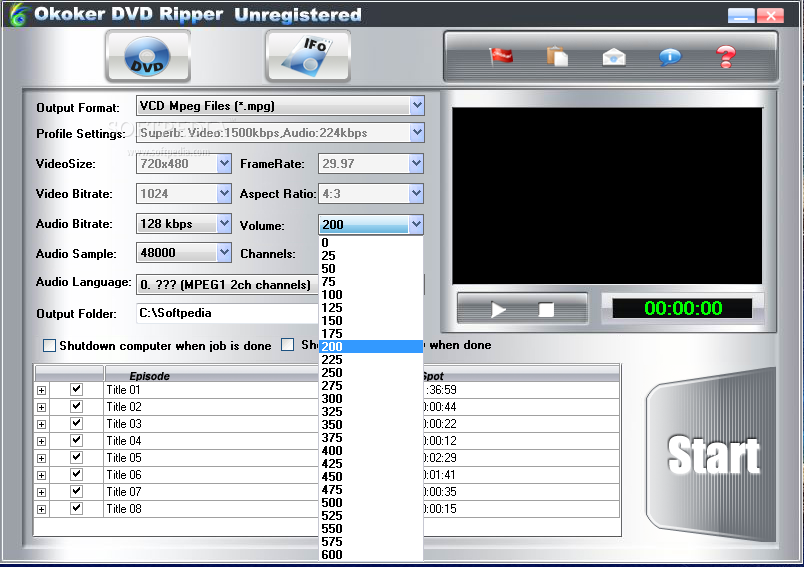Click the Title 08 episode name
This screenshot has width=804, height=567.
(x=124, y=509)
